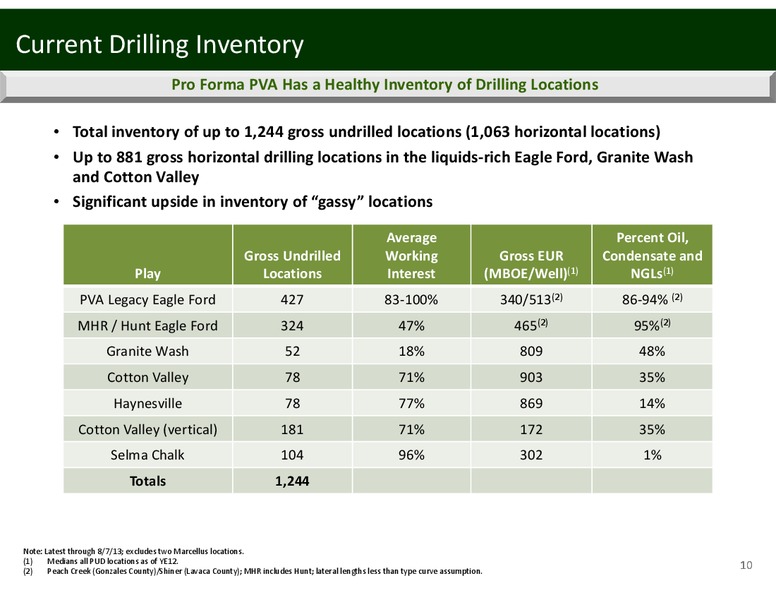Select the 'Percent Oil, Condensate and NGLs' header

(652, 255)
